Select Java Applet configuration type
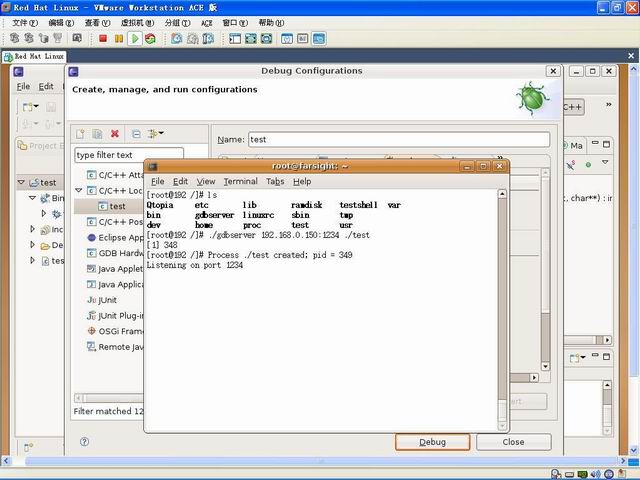This screenshot has width=640, height=480. 115,269
